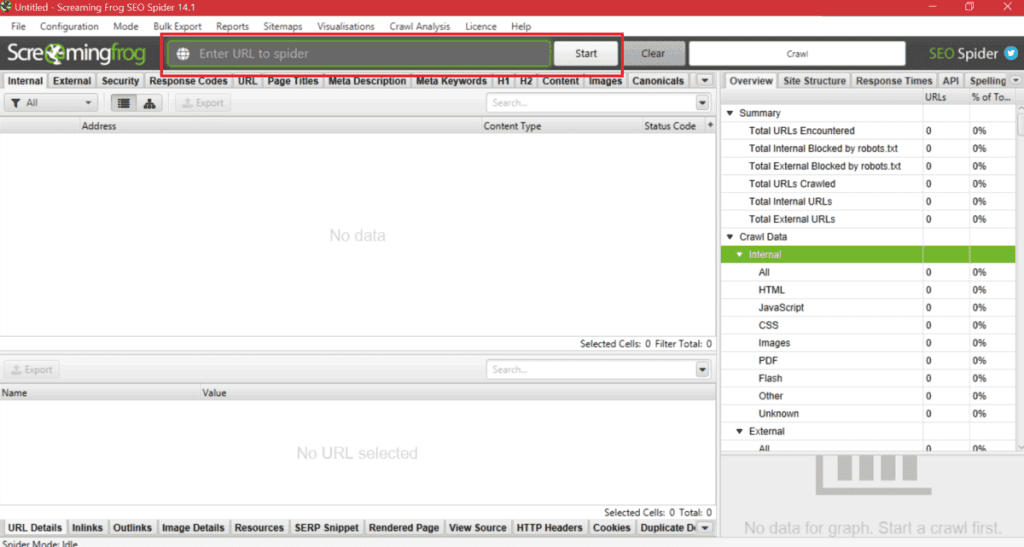Open the upper search box dropdown arrow
1024x547 pixels.
tap(702, 103)
